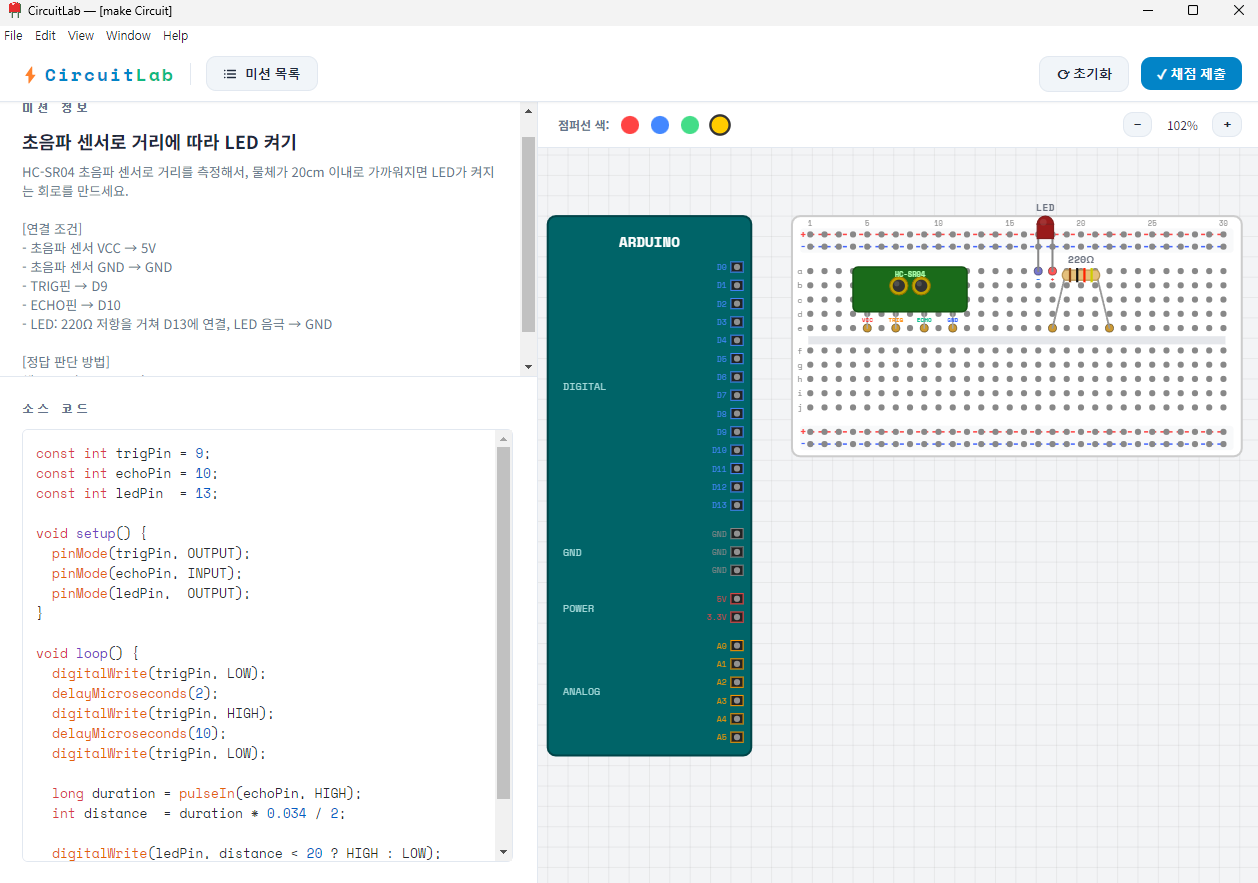Pick the blue jumper wire color

pyautogui.click(x=660, y=125)
